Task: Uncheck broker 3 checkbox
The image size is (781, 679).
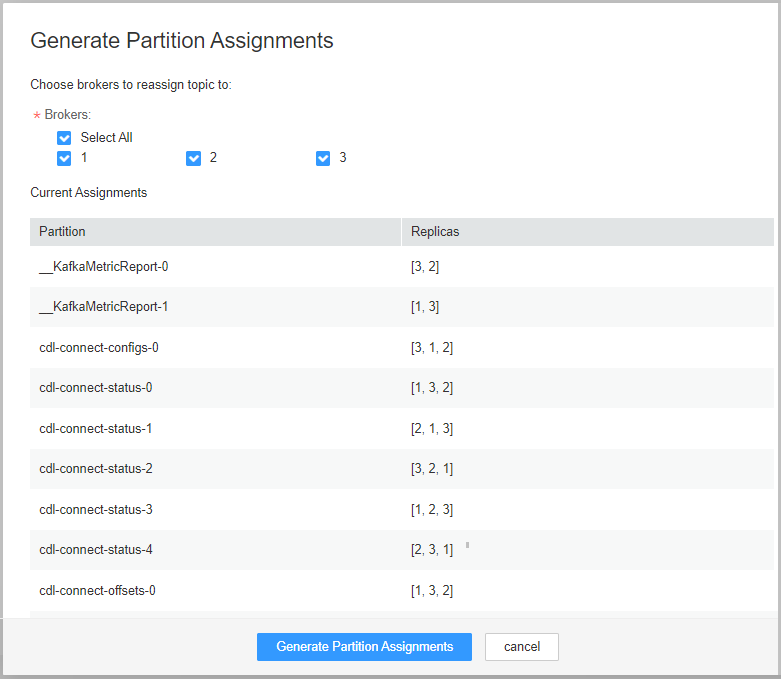Action: 323,158
